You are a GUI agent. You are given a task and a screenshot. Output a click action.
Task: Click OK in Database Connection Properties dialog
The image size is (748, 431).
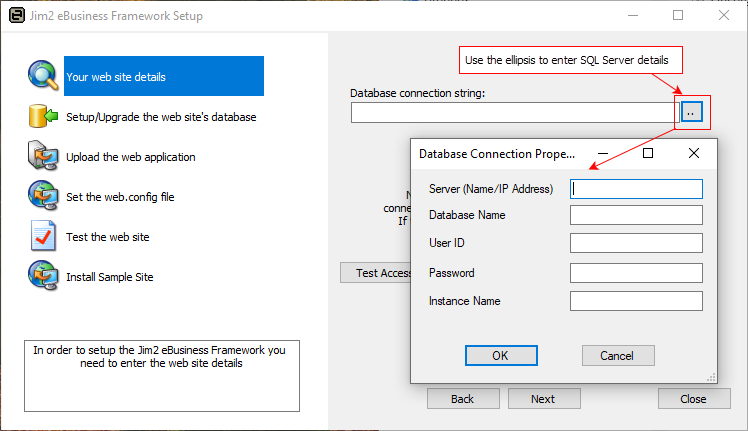click(500, 356)
